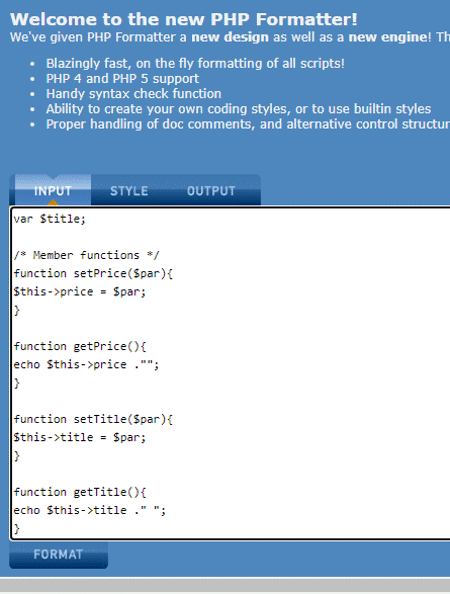Click the 'Ability to create your own coding styles' bullet
This screenshot has height=594, width=450.
pyautogui.click(x=238, y=109)
